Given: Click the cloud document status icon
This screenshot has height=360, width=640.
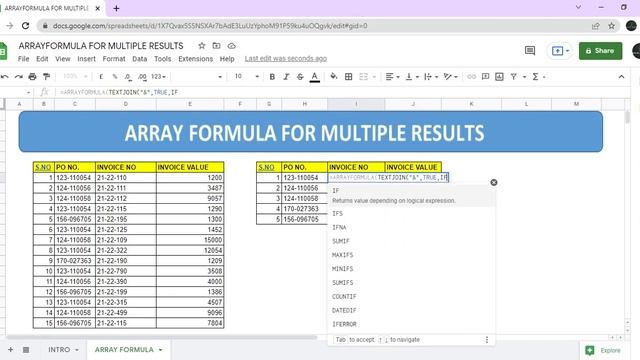Looking at the screenshot, I should [x=231, y=46].
